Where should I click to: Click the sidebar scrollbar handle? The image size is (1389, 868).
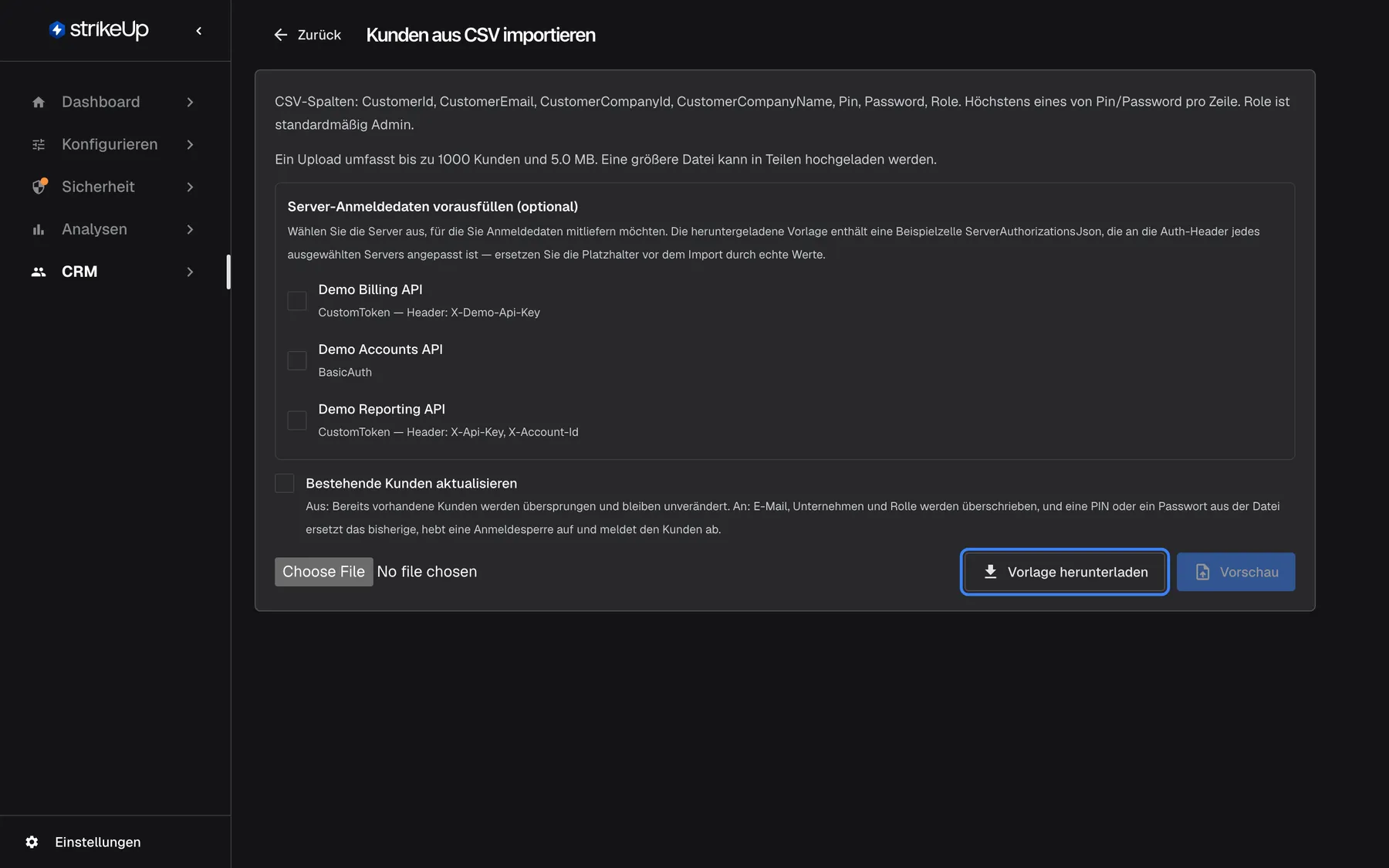click(x=228, y=272)
